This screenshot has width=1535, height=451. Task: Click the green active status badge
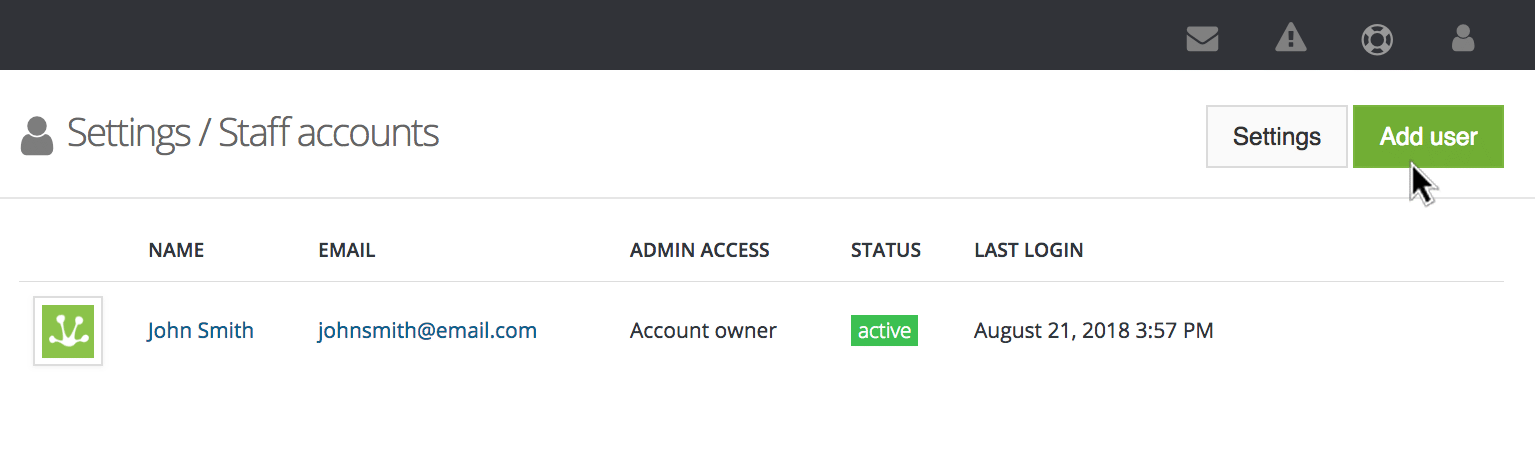884,331
